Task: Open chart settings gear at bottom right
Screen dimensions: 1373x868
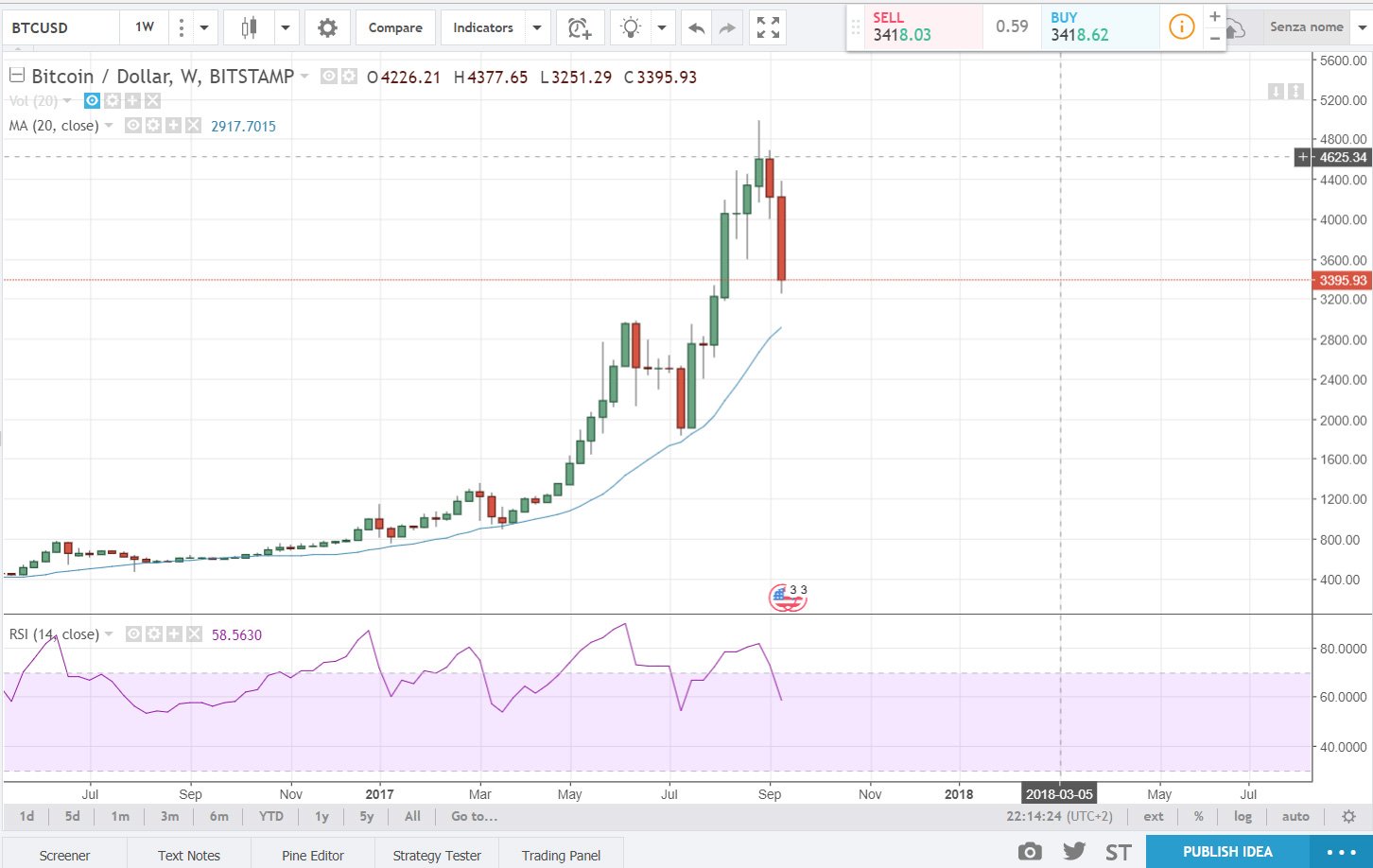Action: [x=1349, y=816]
